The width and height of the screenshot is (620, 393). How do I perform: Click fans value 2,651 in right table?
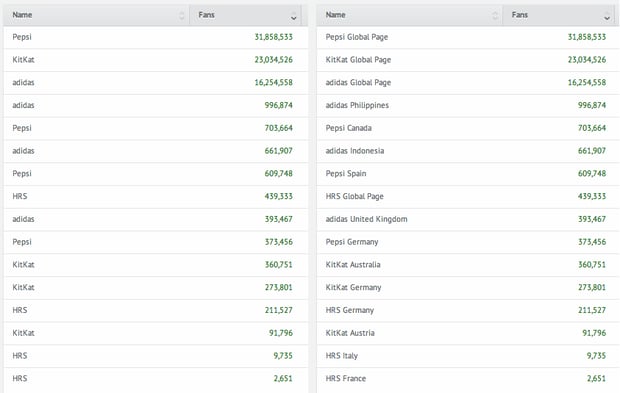click(x=596, y=378)
